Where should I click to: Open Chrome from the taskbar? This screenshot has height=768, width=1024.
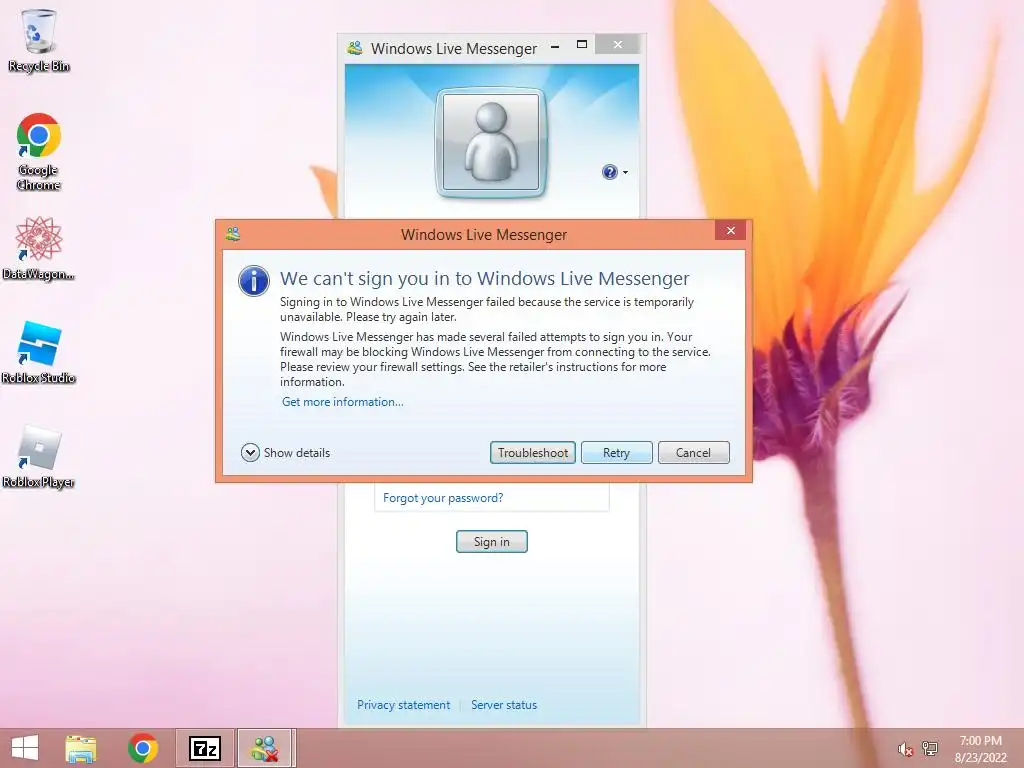143,748
